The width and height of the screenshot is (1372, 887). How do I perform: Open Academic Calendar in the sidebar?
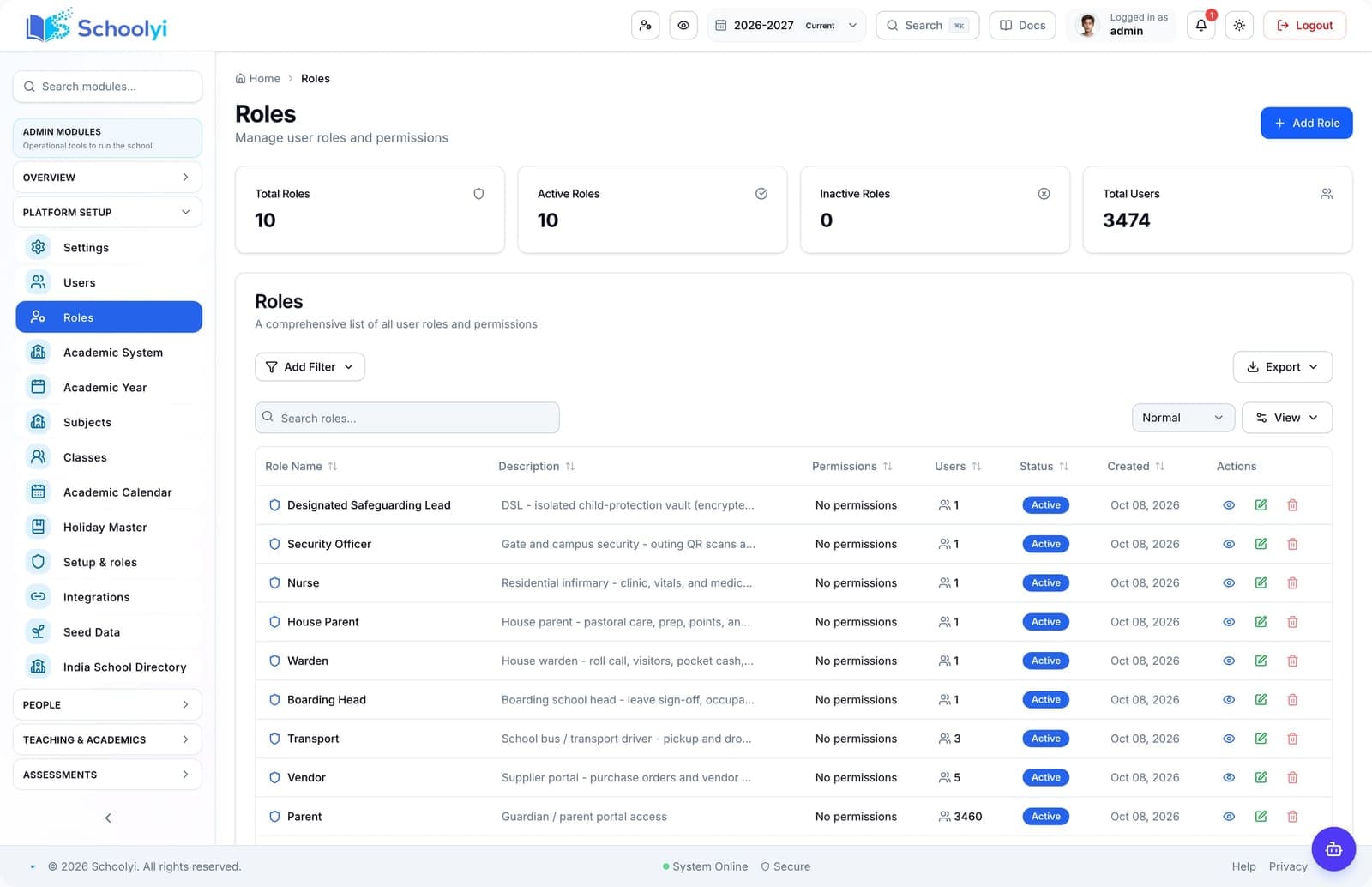pyautogui.click(x=109, y=492)
